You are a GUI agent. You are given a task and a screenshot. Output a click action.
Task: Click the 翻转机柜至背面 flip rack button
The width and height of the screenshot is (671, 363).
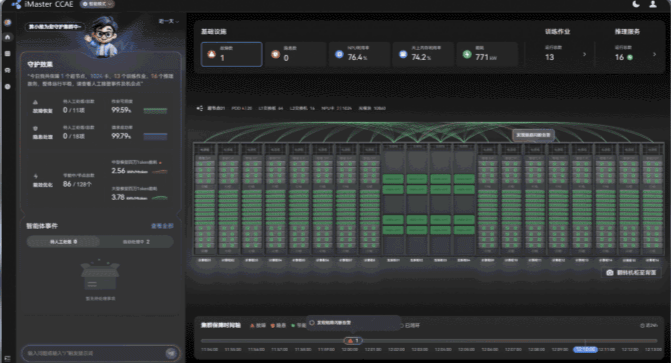631,273
